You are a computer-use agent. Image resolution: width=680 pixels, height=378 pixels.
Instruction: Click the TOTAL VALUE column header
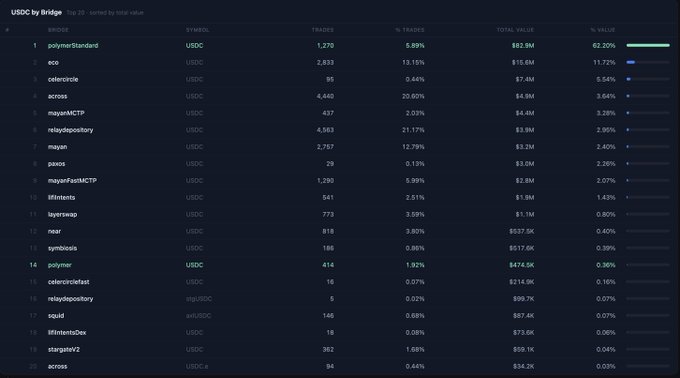515,30
